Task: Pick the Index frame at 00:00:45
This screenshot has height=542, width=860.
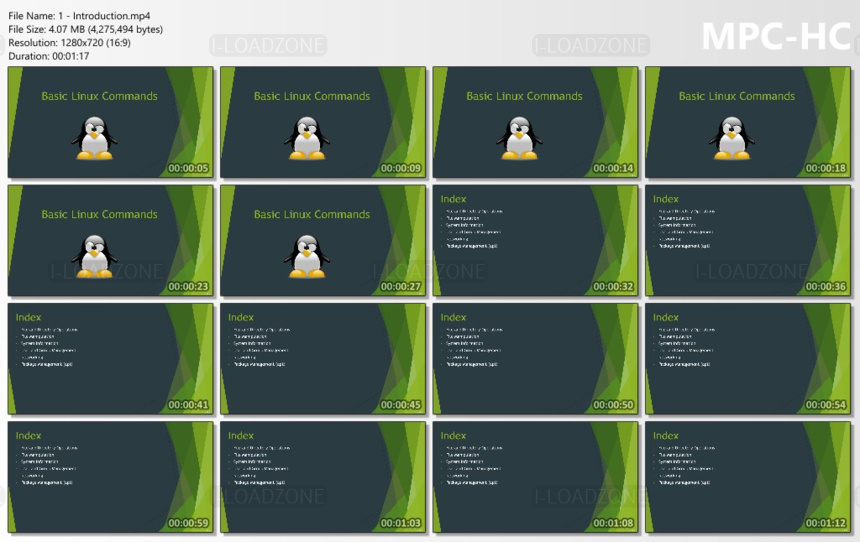Action: pyautogui.click(x=323, y=359)
